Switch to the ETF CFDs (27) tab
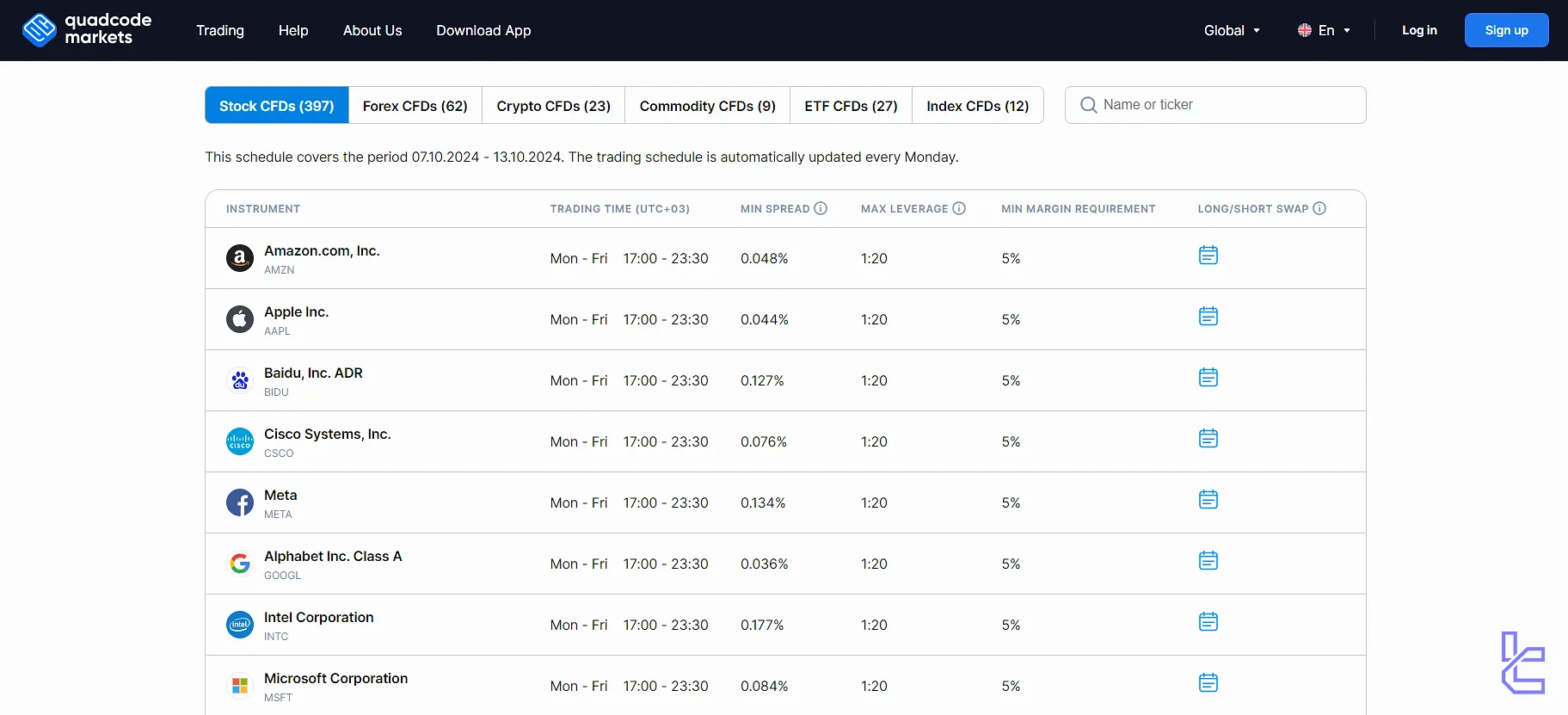Image resolution: width=1568 pixels, height=715 pixels. (852, 105)
